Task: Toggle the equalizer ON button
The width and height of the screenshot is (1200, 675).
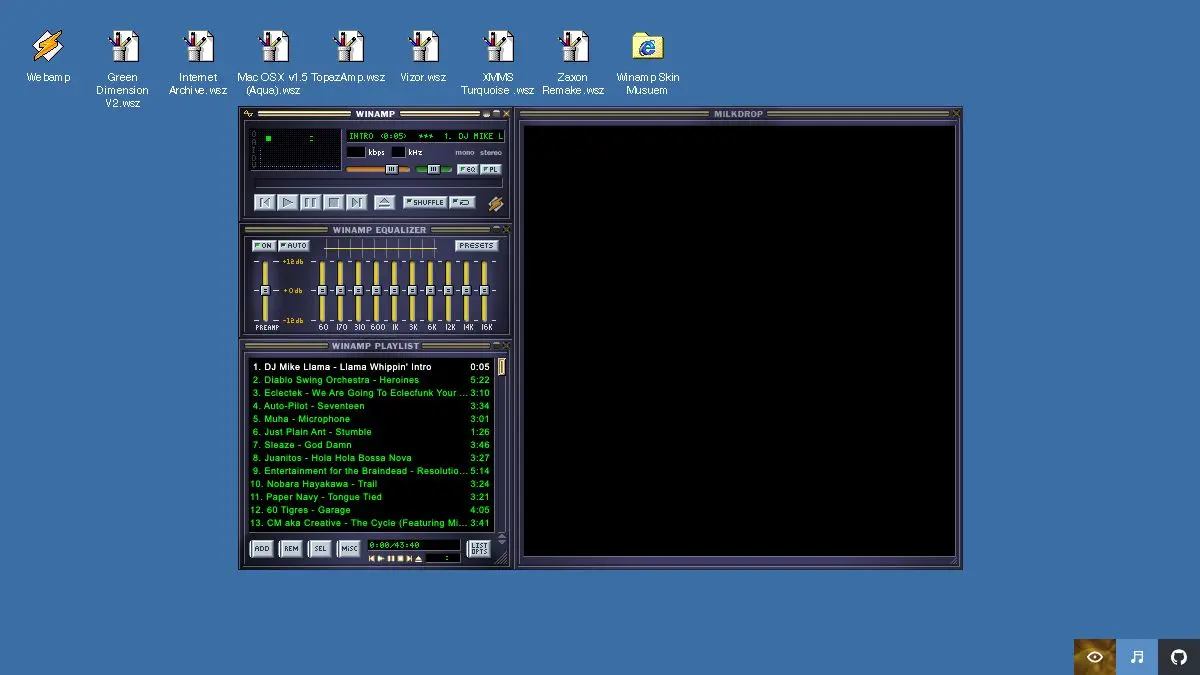Action: 263,245
